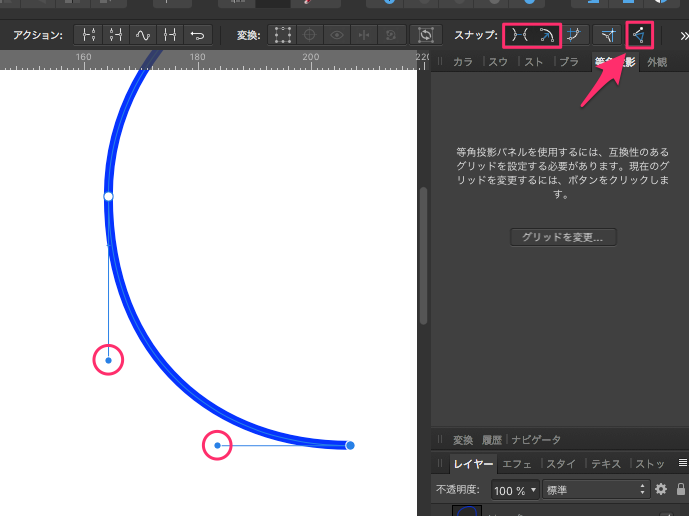Toggle the transform mode bounding box icon
The height and width of the screenshot is (516, 689).
[283, 35]
